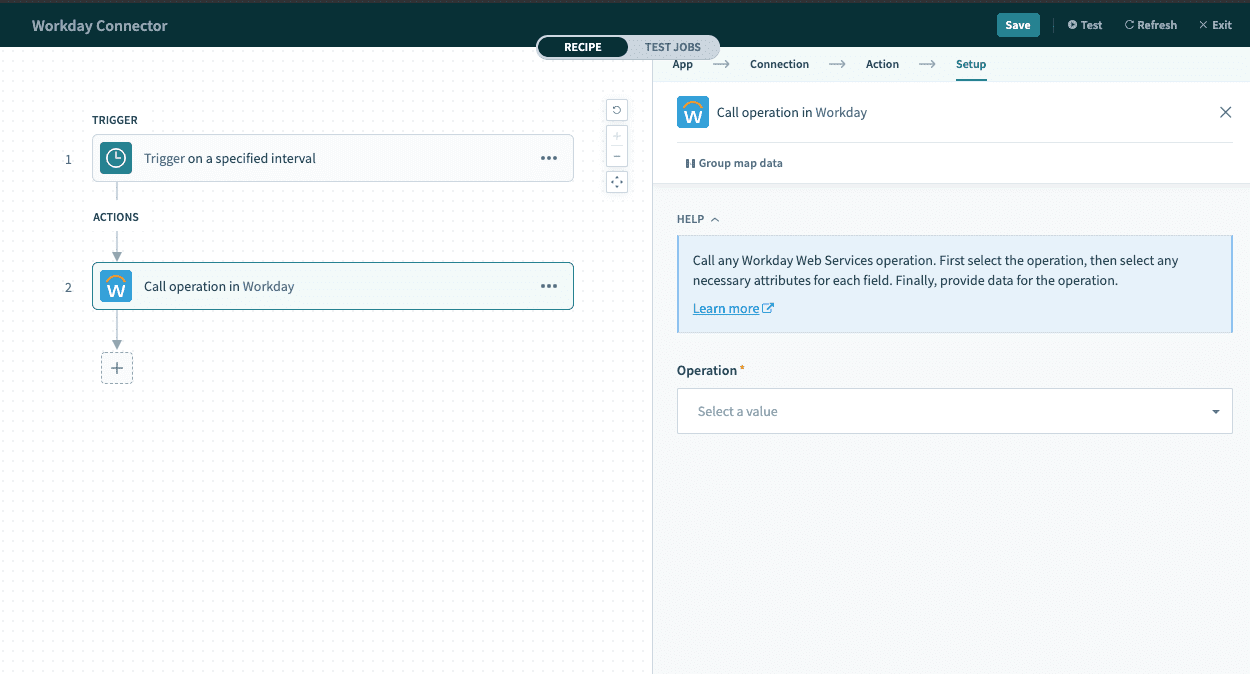Viewport: 1250px width, 674px height.
Task: Add a new step using the plus button
Action: [117, 368]
